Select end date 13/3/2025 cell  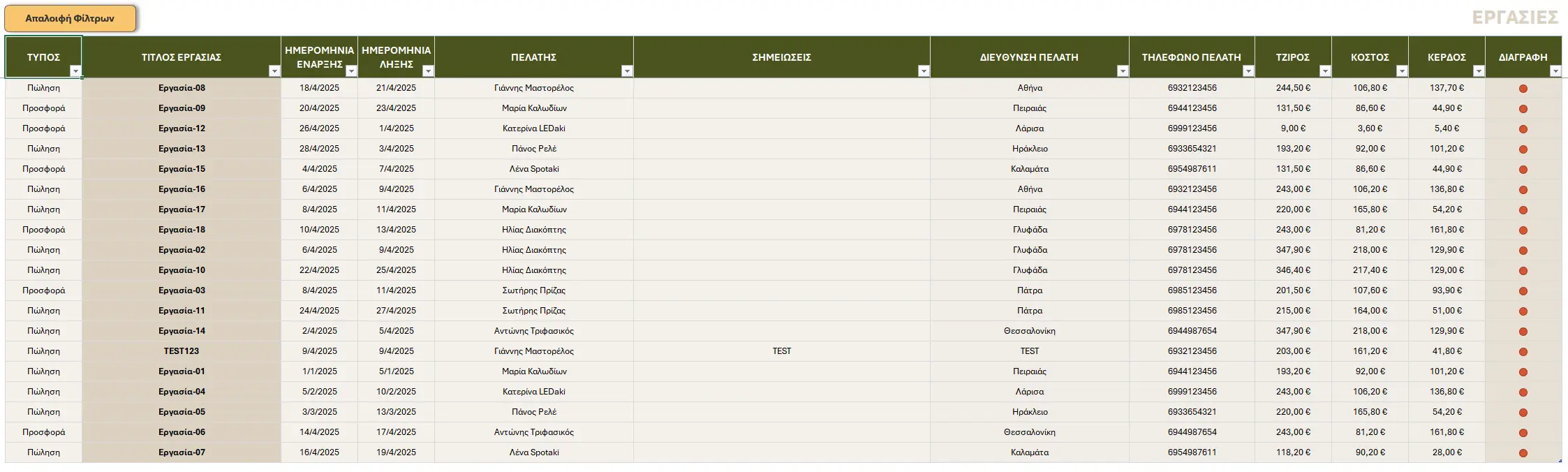click(397, 412)
